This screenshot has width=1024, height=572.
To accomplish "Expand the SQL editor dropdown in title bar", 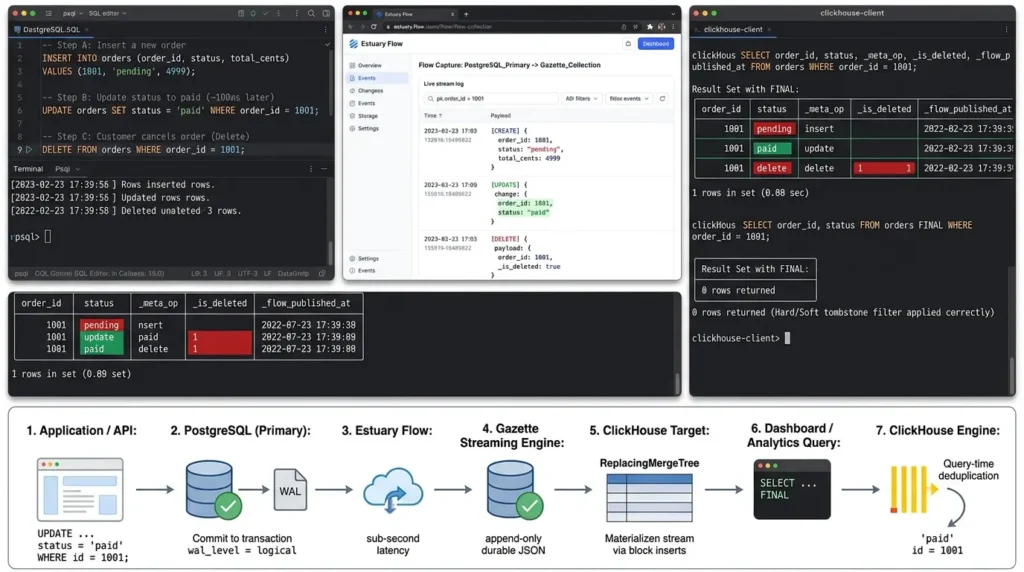I will pyautogui.click(x=107, y=13).
